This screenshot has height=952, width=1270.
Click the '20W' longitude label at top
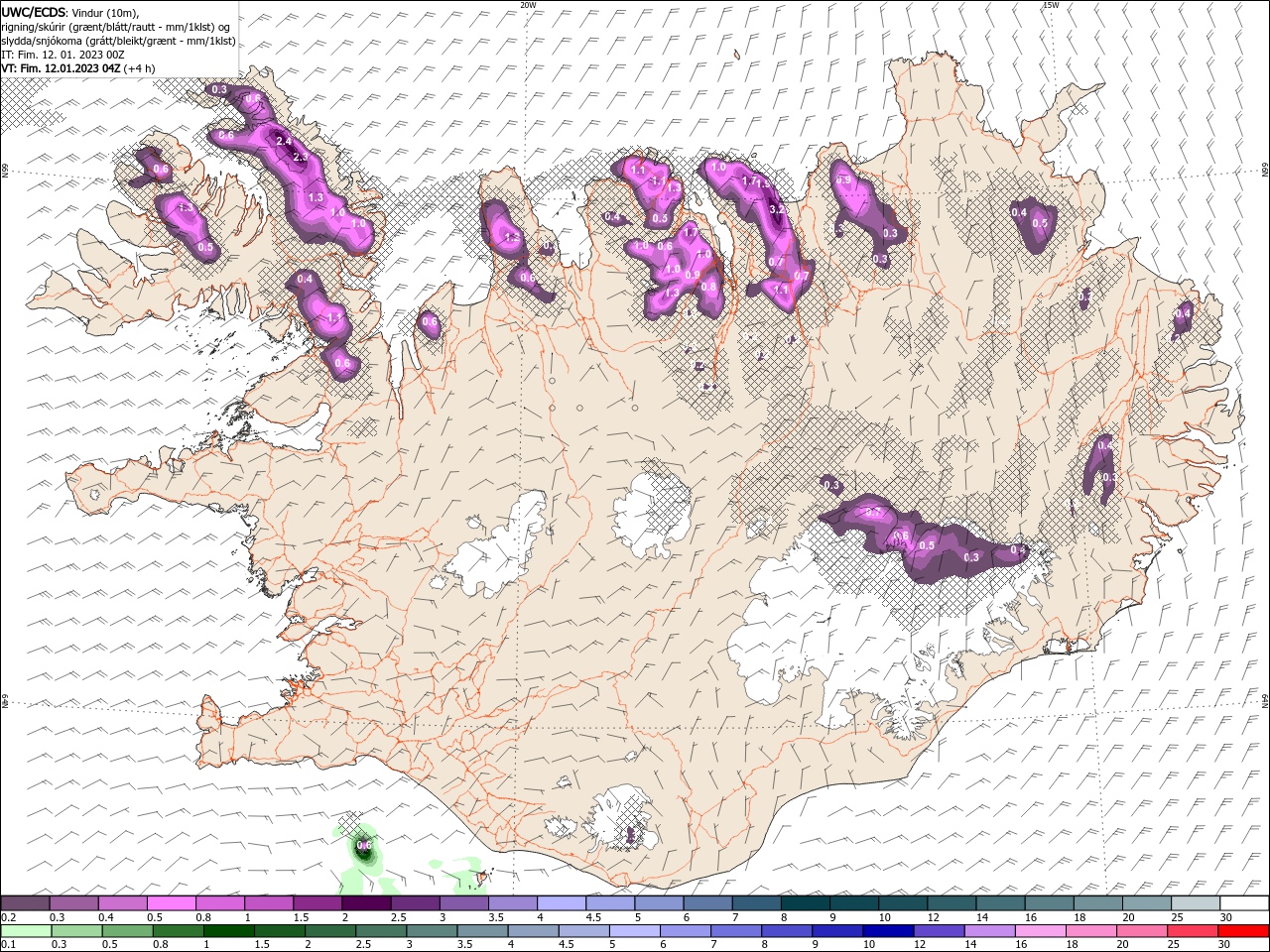528,5
